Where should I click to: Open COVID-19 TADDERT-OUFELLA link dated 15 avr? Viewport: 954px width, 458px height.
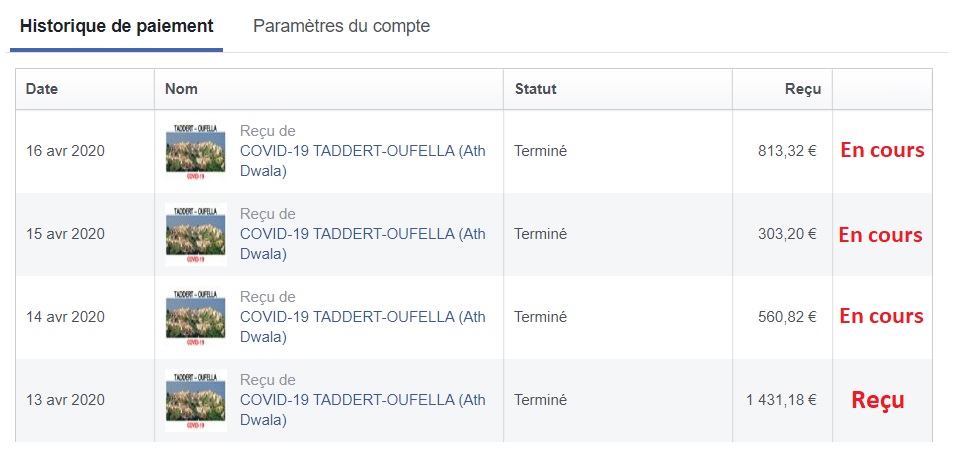coord(363,244)
